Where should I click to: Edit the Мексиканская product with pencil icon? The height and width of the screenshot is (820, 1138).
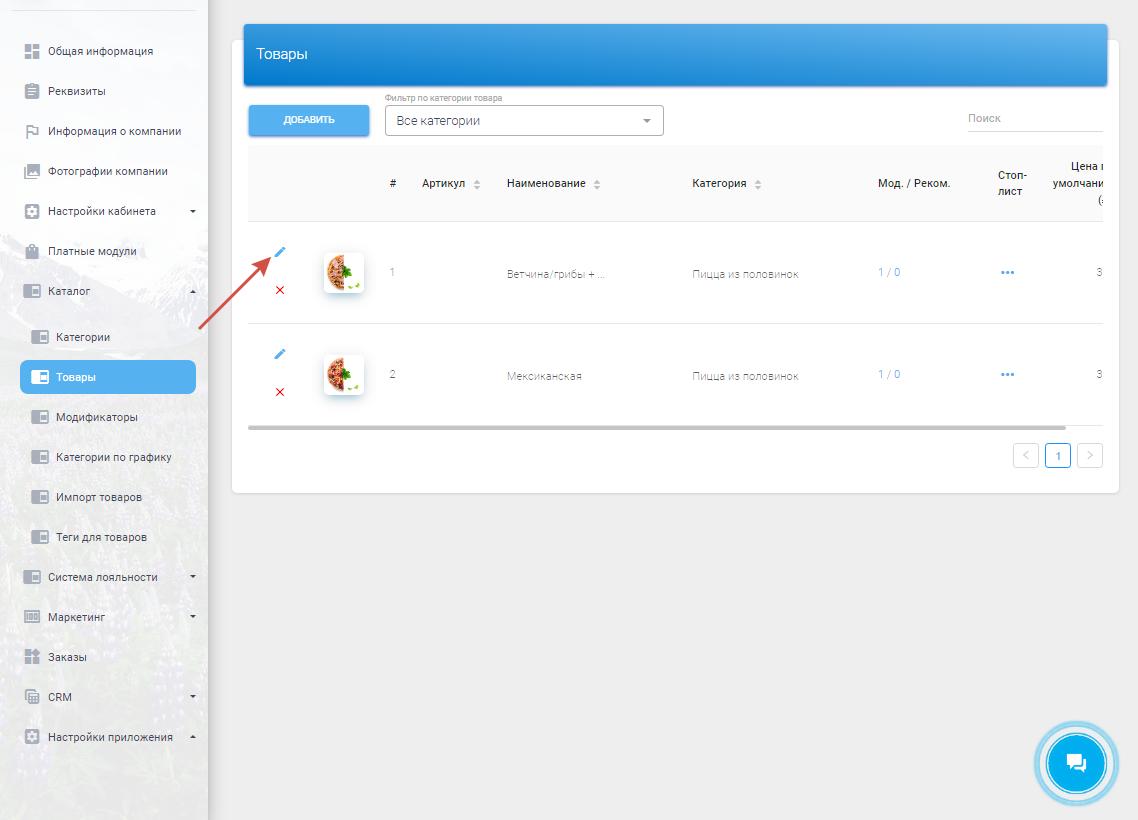pos(280,353)
